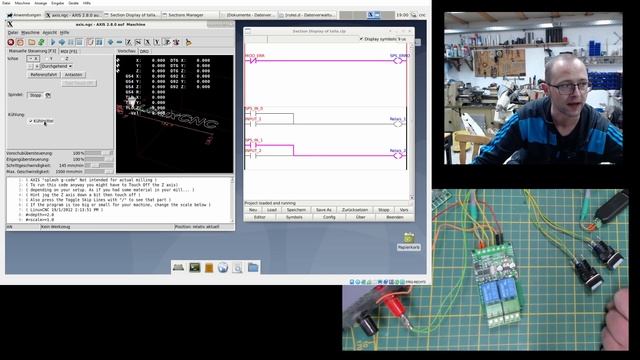Screen dimensions: 640x360
Task: Click the G-code listing vertical scrollbar
Action: [232, 200]
